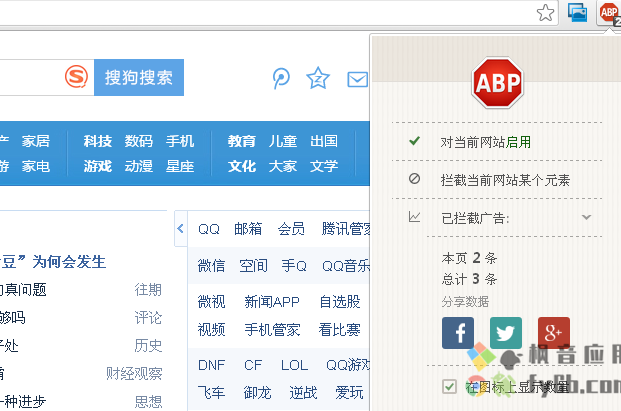Image resolution: width=621 pixels, height=411 pixels.
Task: Open the 视频 quick link
Action: pyautogui.click(x=211, y=329)
